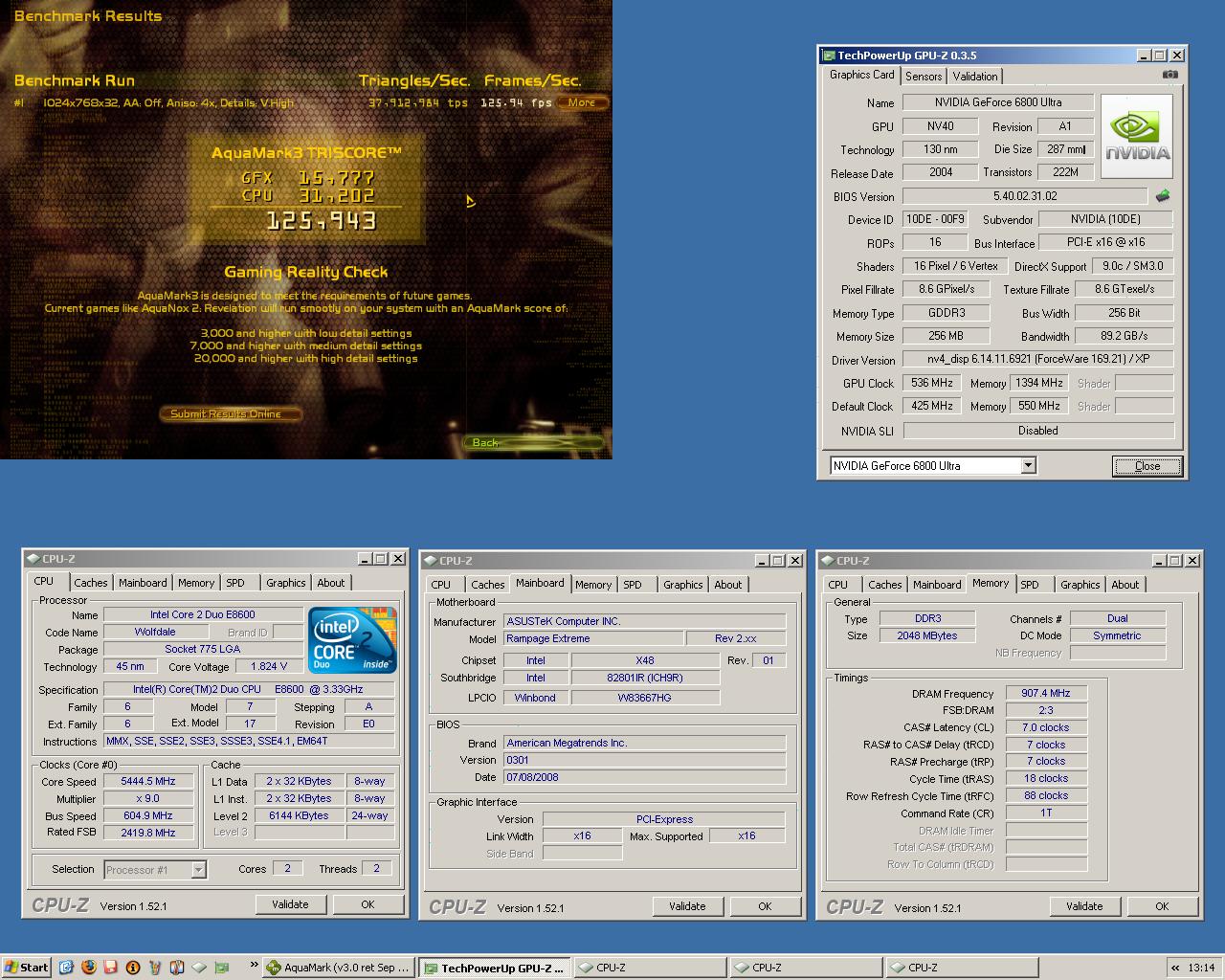Open CPU tab in the CPU-Z memory window
Image resolution: width=1225 pixels, height=980 pixels.
click(838, 585)
